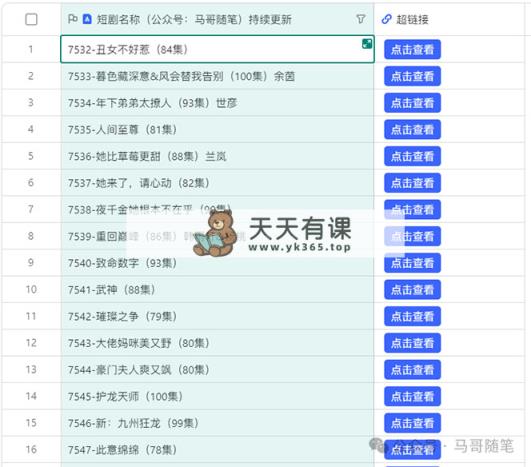Click 点击查看 for 7535-人间至尊
Screen dimensions: 531x467
click(412, 130)
